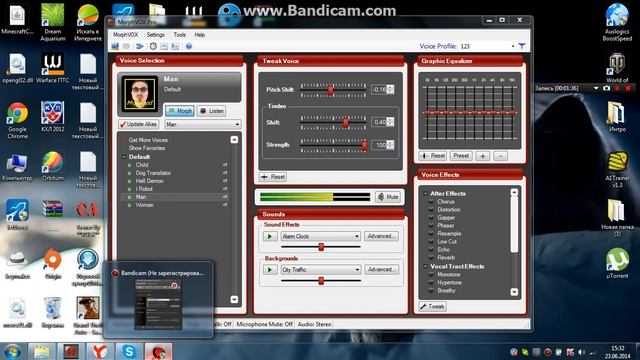640x360 pixels.
Task: Click Show Favorites in voice list
Action: coord(147,148)
